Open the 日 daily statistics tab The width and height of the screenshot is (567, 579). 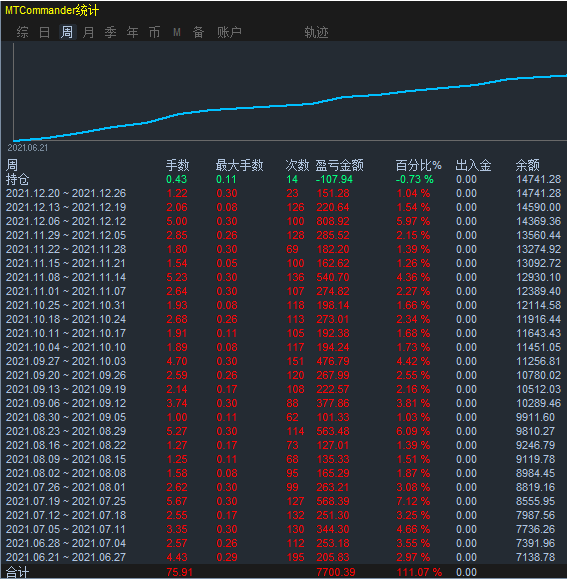[44, 32]
